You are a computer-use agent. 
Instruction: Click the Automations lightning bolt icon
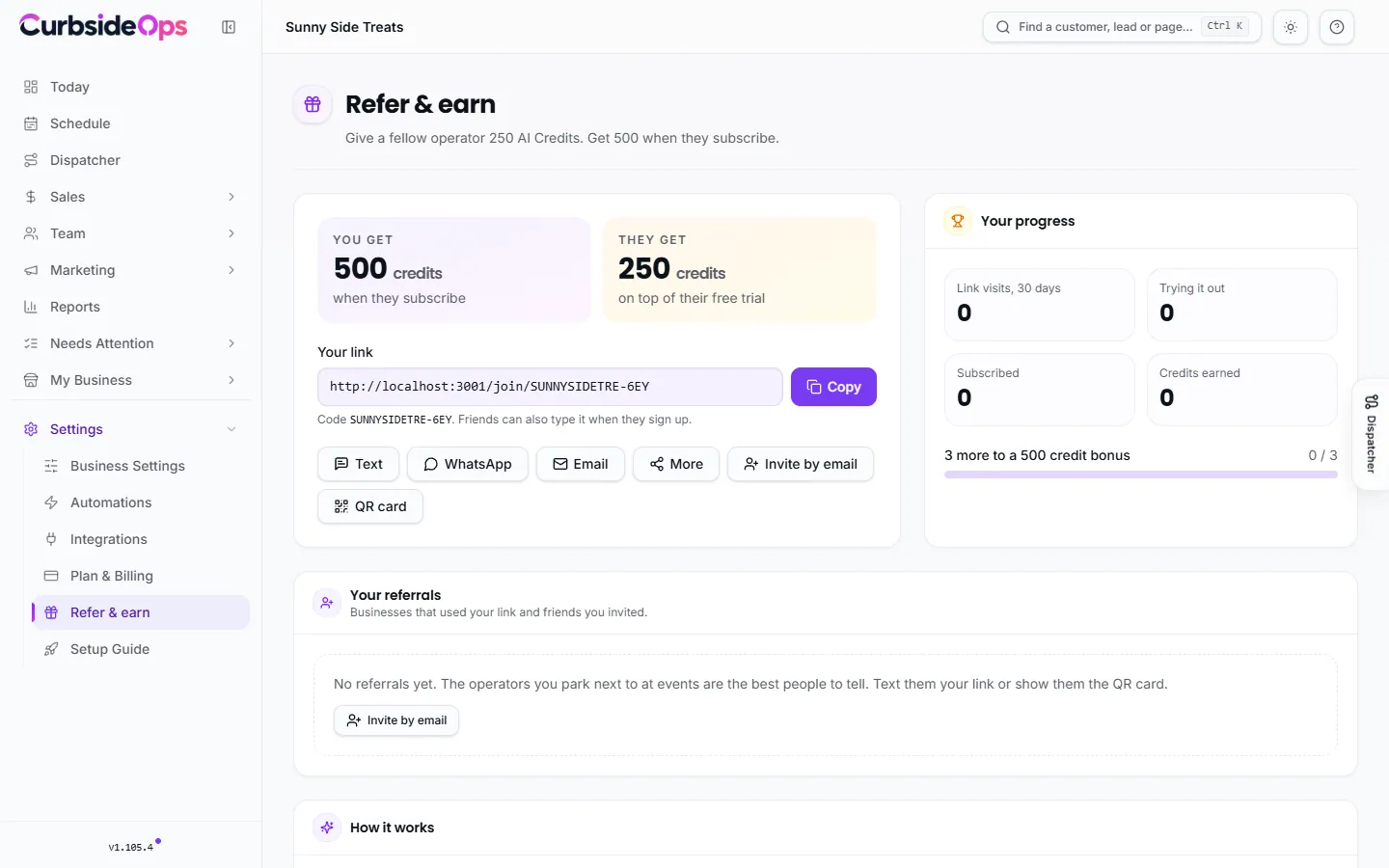coord(51,502)
